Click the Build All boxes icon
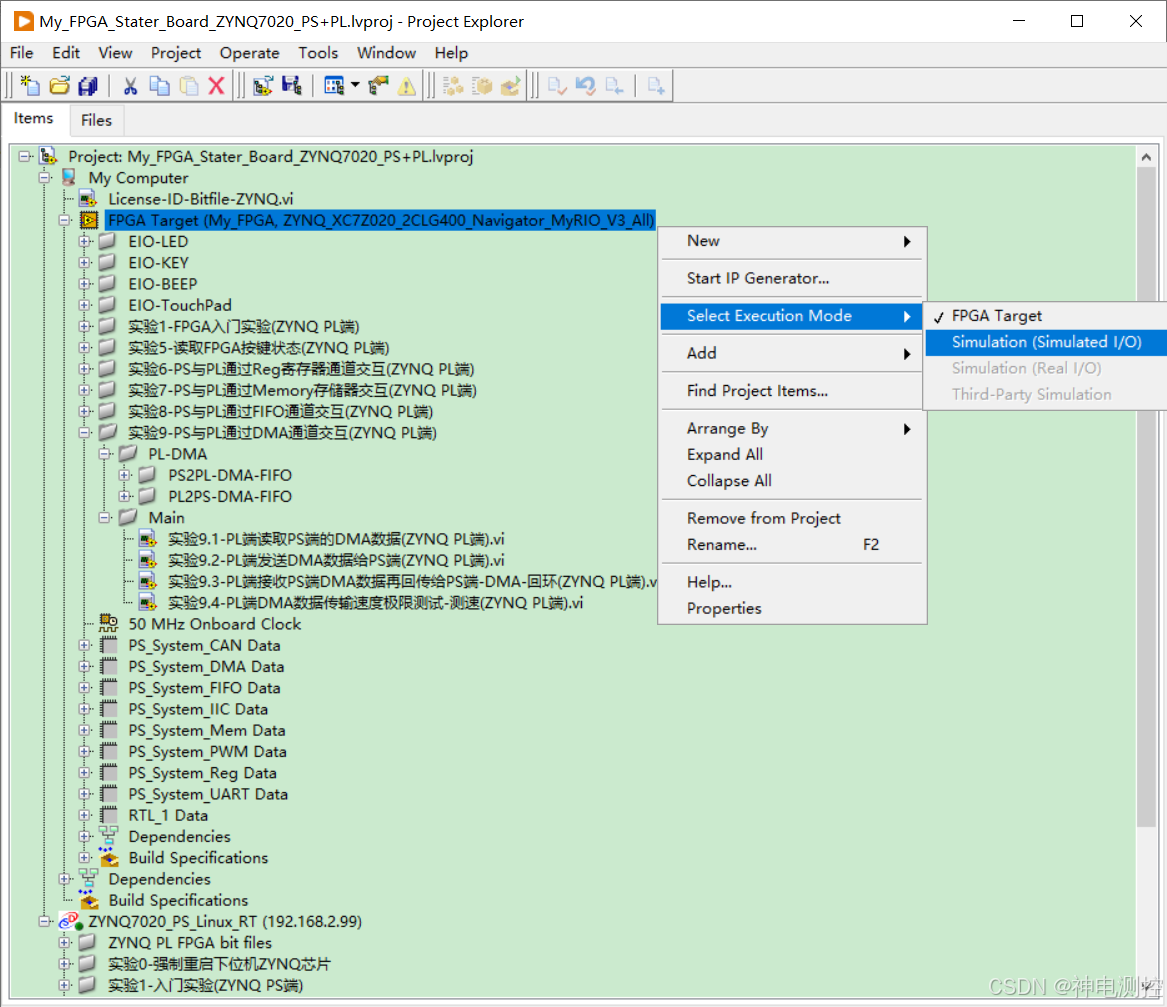This screenshot has width=1167, height=1007. (453, 86)
